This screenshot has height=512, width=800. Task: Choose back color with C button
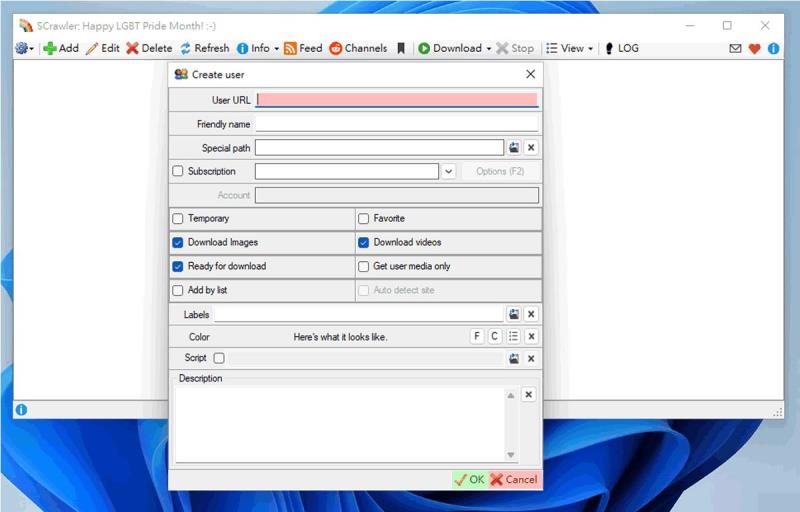[x=494, y=336]
